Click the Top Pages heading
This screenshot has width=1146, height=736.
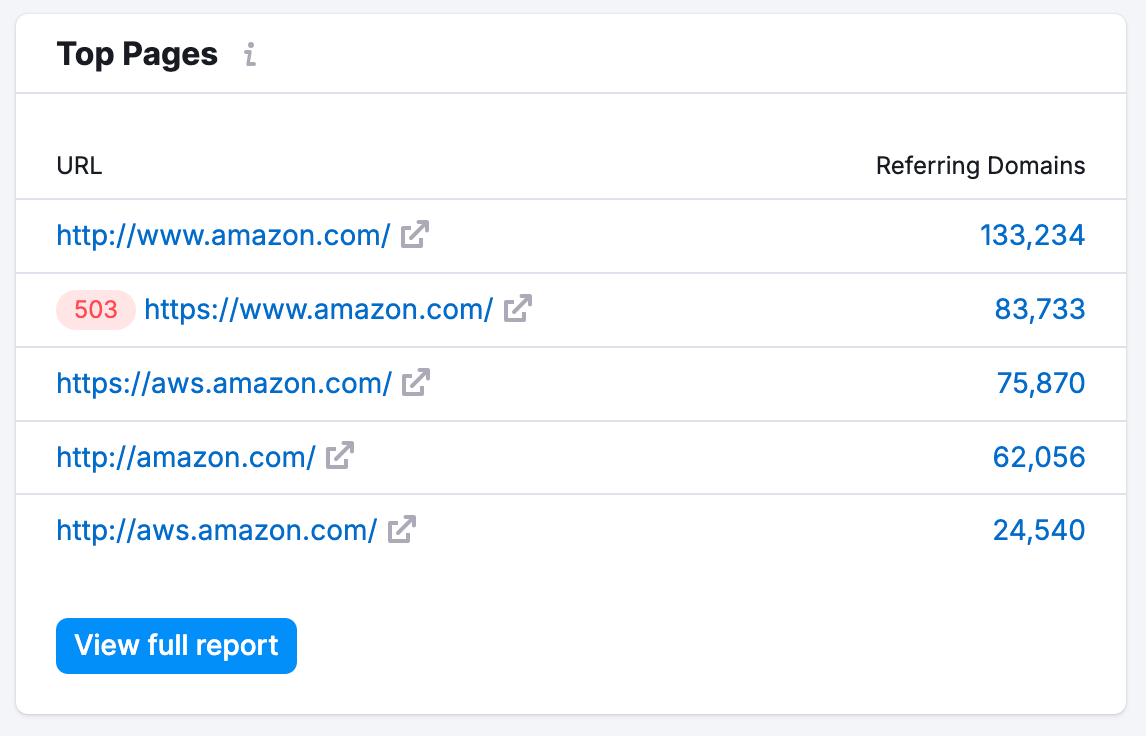coord(137,55)
